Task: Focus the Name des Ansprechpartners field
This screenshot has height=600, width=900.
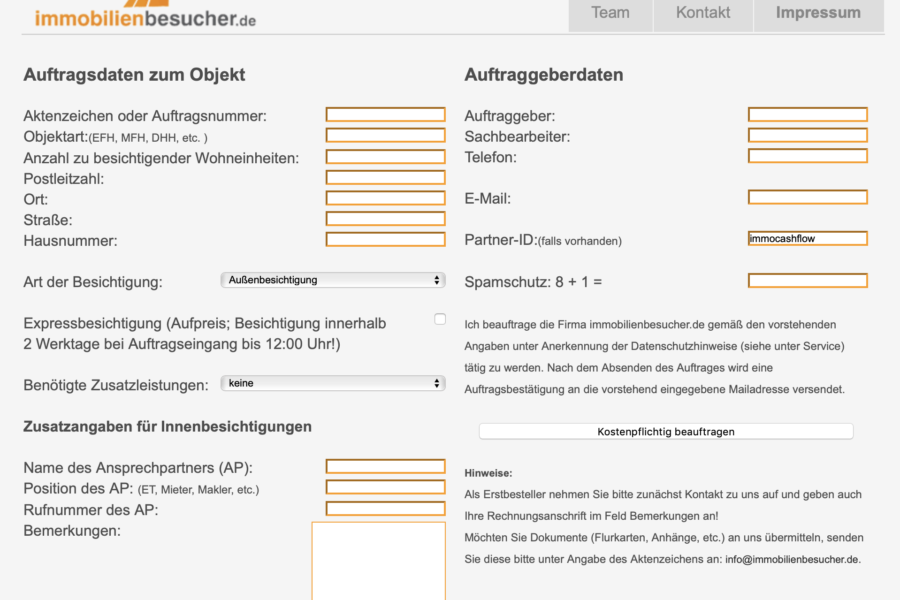Action: 385,467
